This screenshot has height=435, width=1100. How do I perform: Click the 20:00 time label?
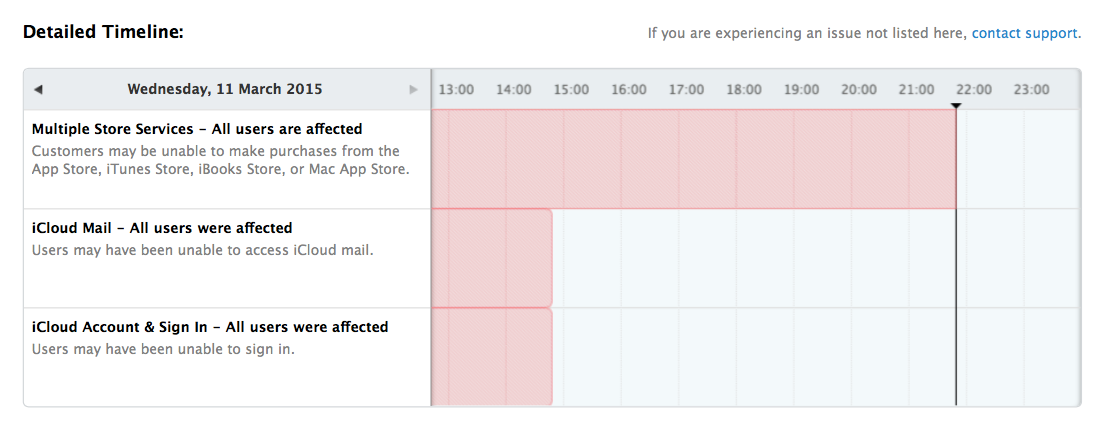[x=859, y=90]
